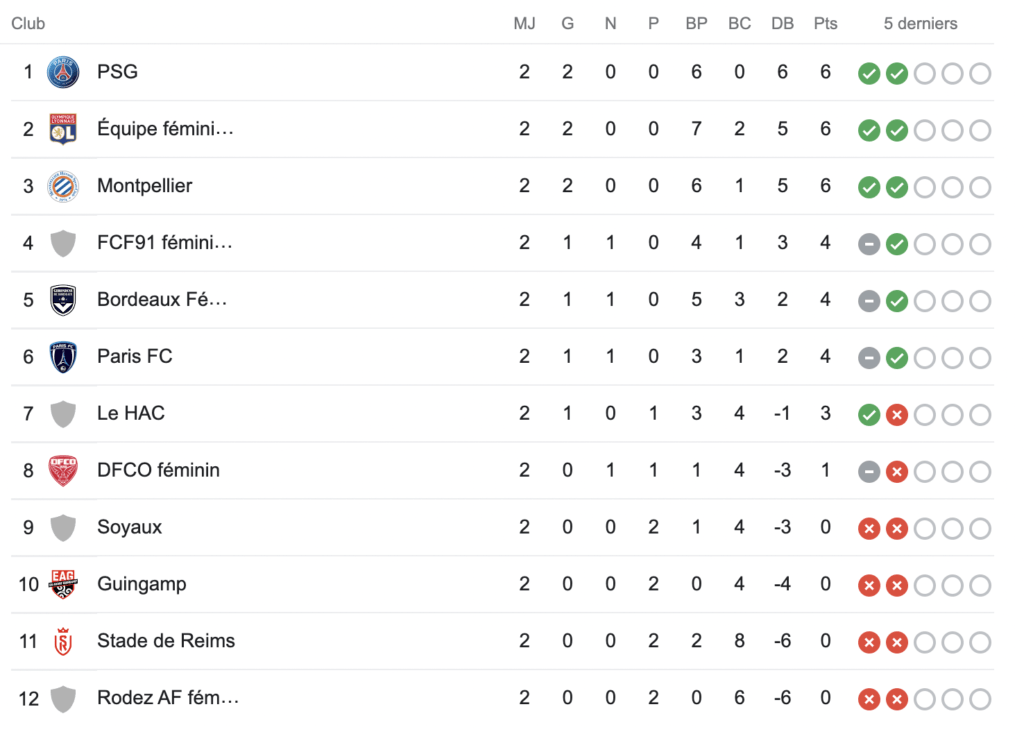Click the Guingamp EAG logo icon

tap(63, 585)
